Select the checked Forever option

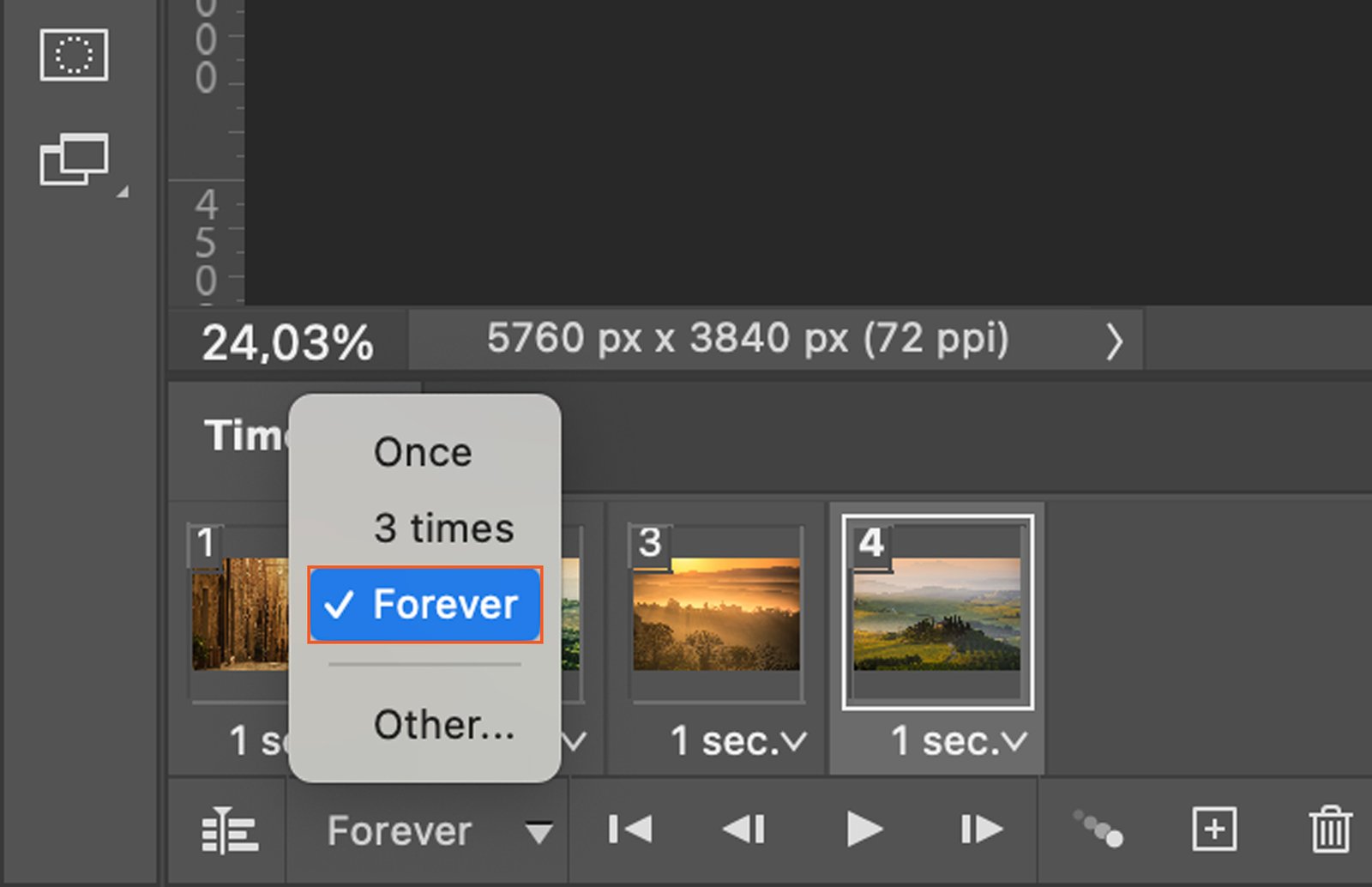tap(425, 605)
